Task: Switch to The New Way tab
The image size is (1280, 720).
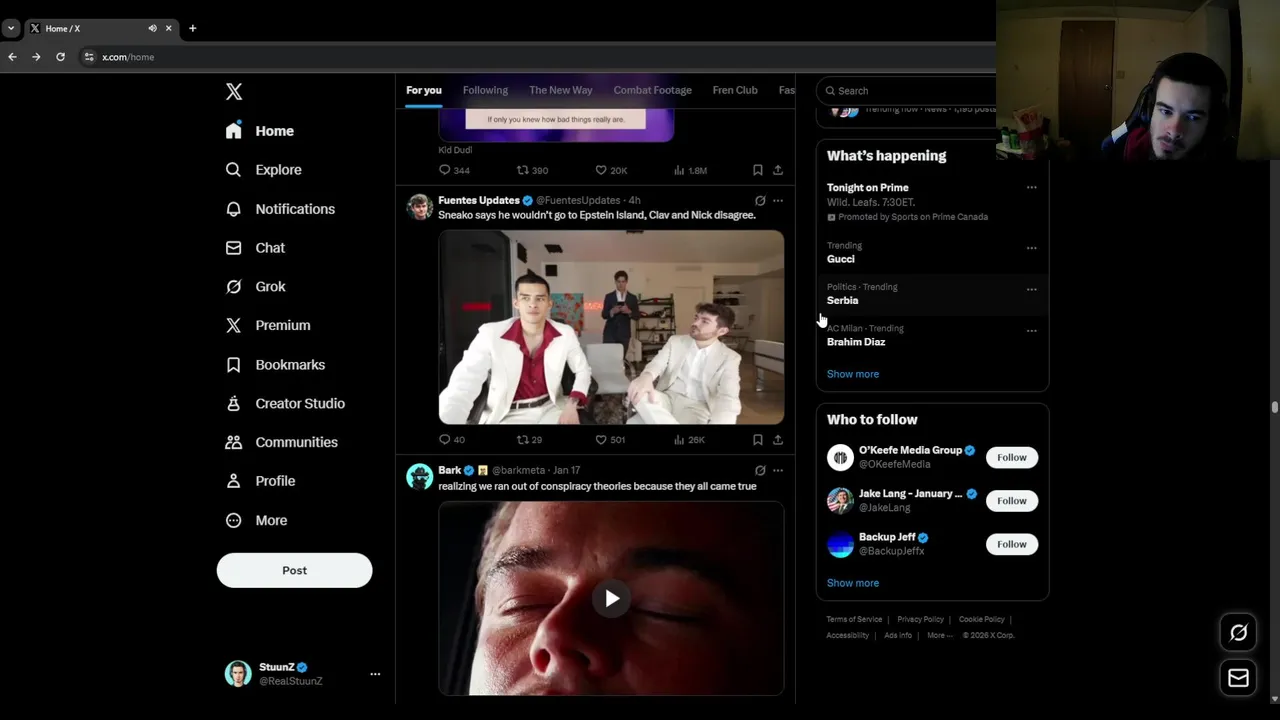Action: pyautogui.click(x=560, y=90)
